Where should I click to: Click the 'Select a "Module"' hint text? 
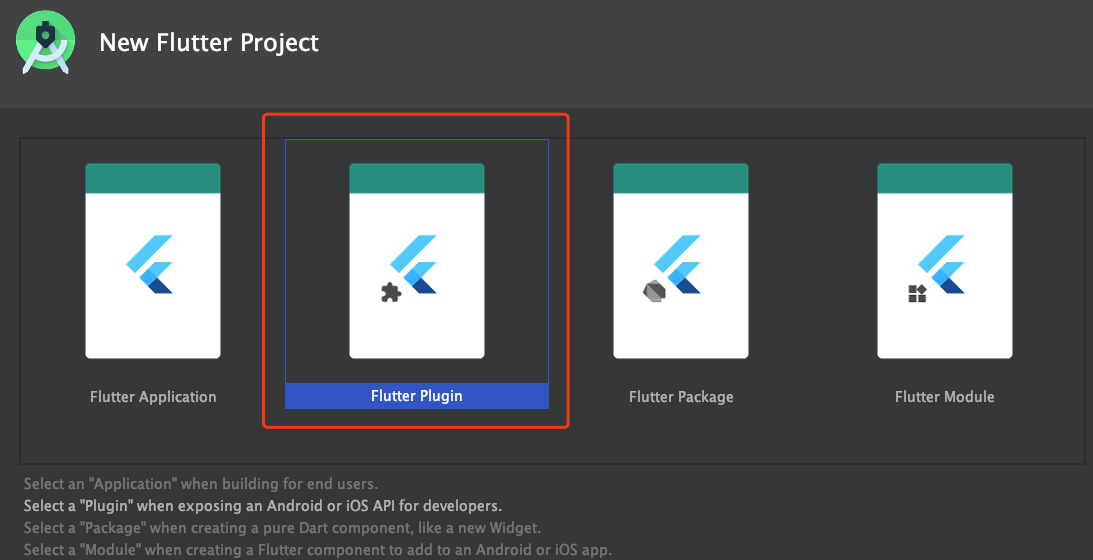point(318,550)
